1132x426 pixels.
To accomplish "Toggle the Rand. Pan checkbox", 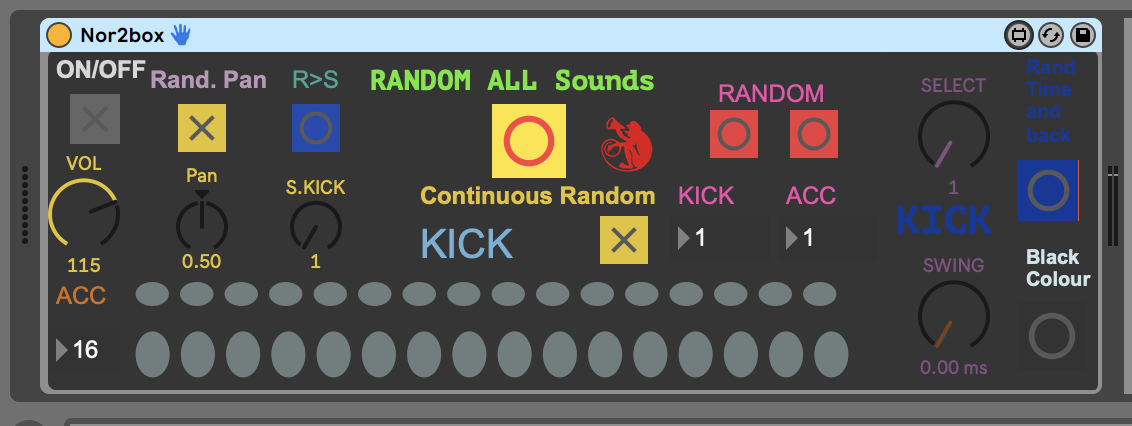I will point(202,128).
